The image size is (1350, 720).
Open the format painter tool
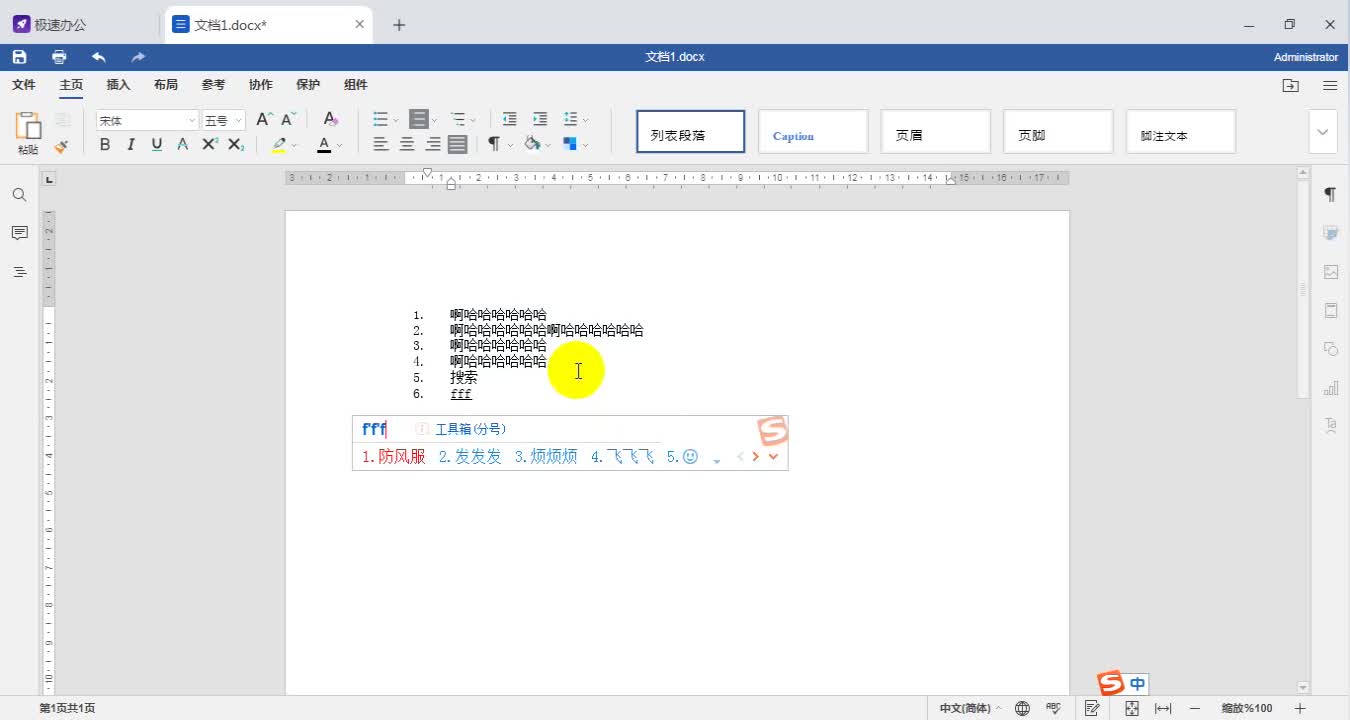point(62,146)
